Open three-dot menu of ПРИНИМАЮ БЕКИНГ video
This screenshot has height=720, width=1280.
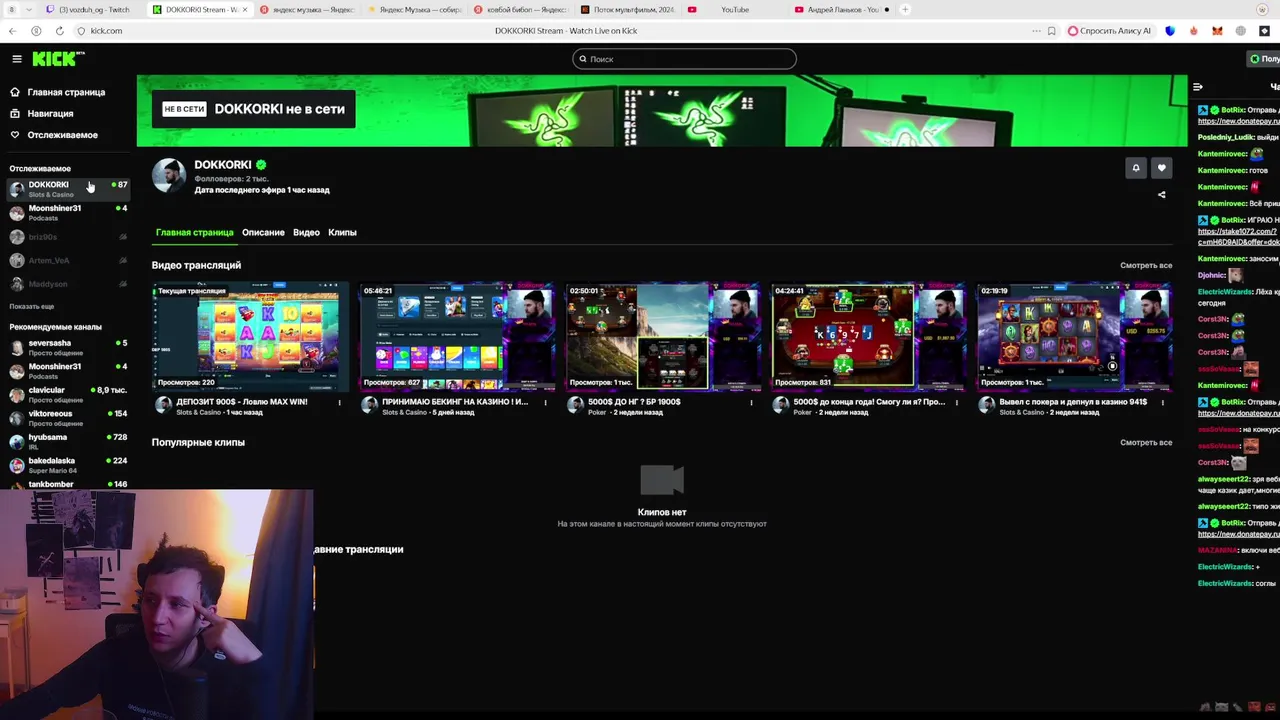tap(545, 402)
